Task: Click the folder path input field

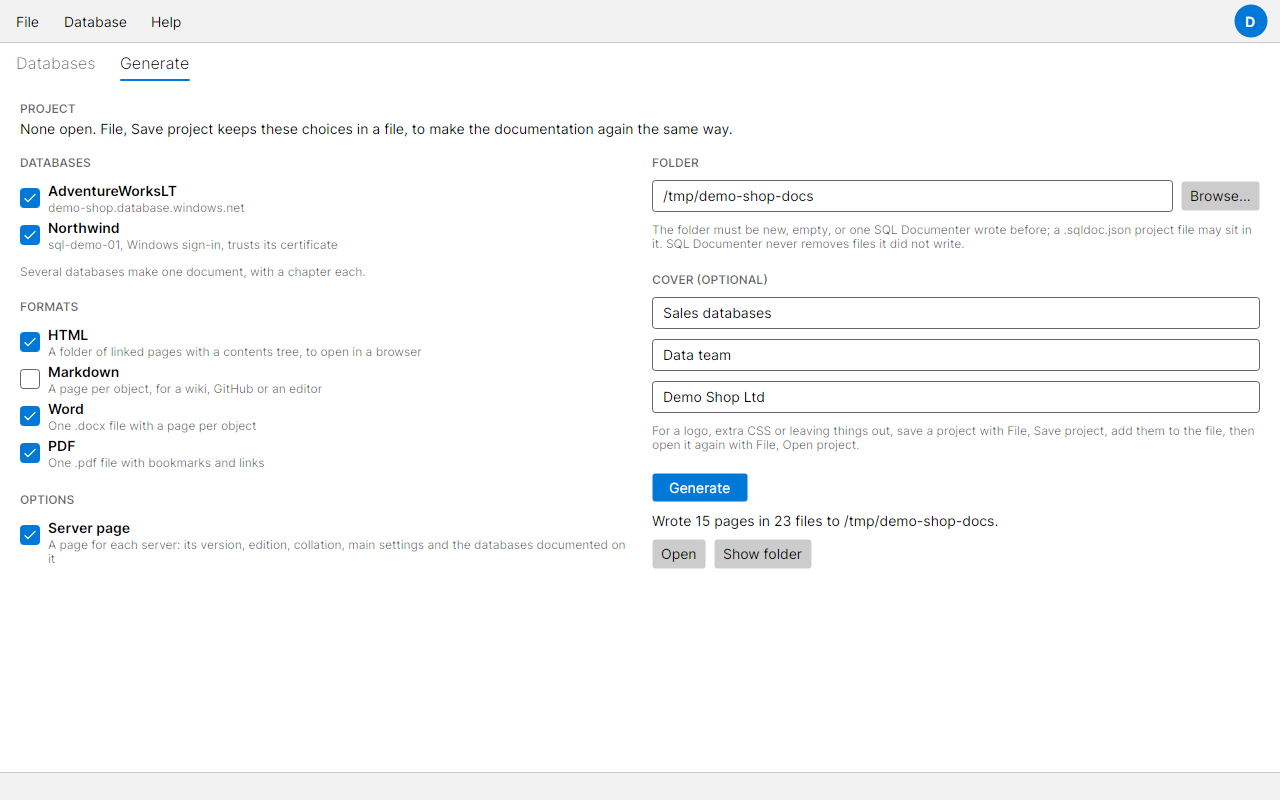Action: coord(912,196)
